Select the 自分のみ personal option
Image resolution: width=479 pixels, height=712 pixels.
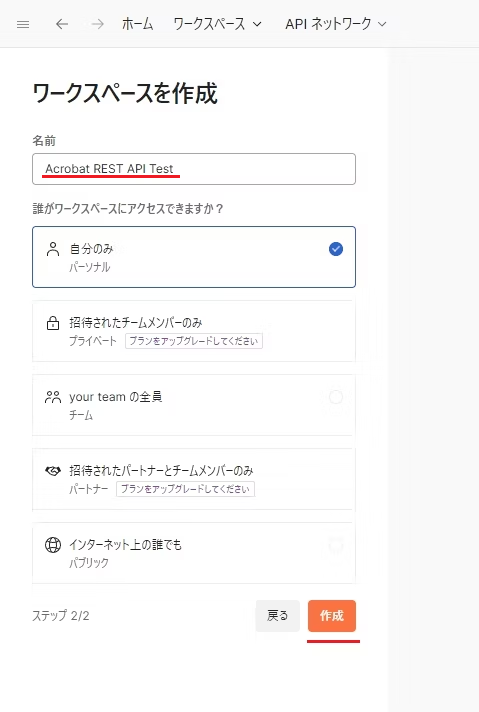[194, 257]
